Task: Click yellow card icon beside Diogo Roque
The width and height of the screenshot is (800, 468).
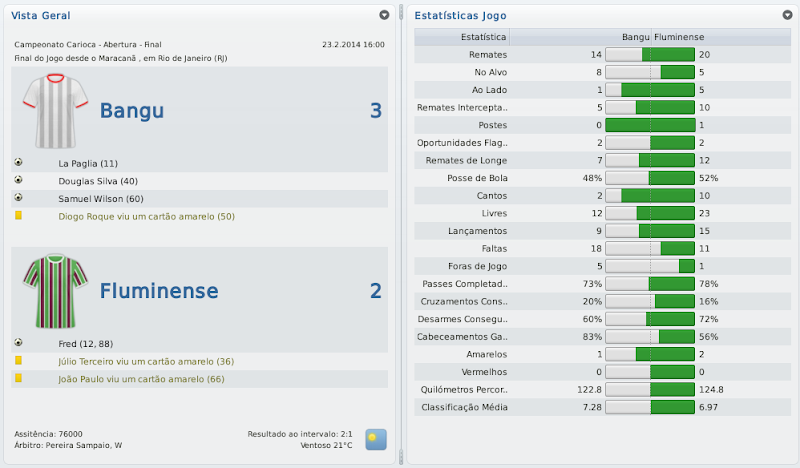Action: coord(19,216)
